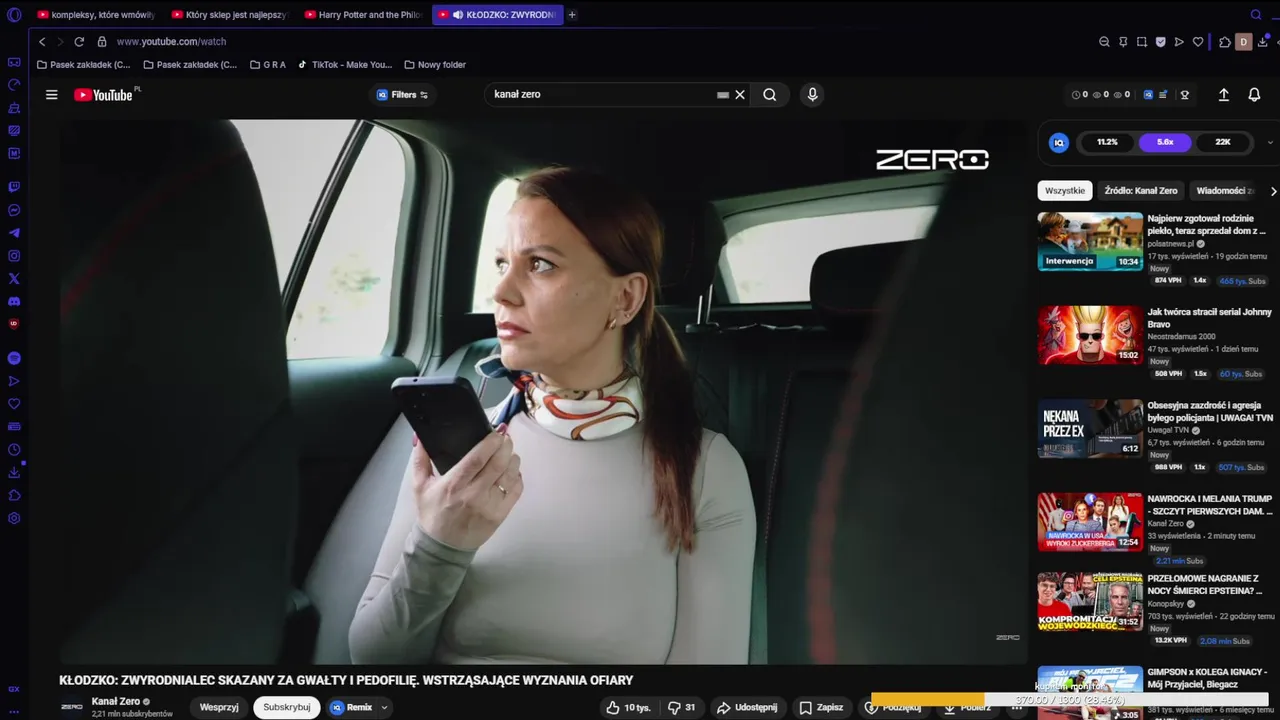Open the 'D' profile avatar
1280x720 pixels.
[x=1243, y=42]
